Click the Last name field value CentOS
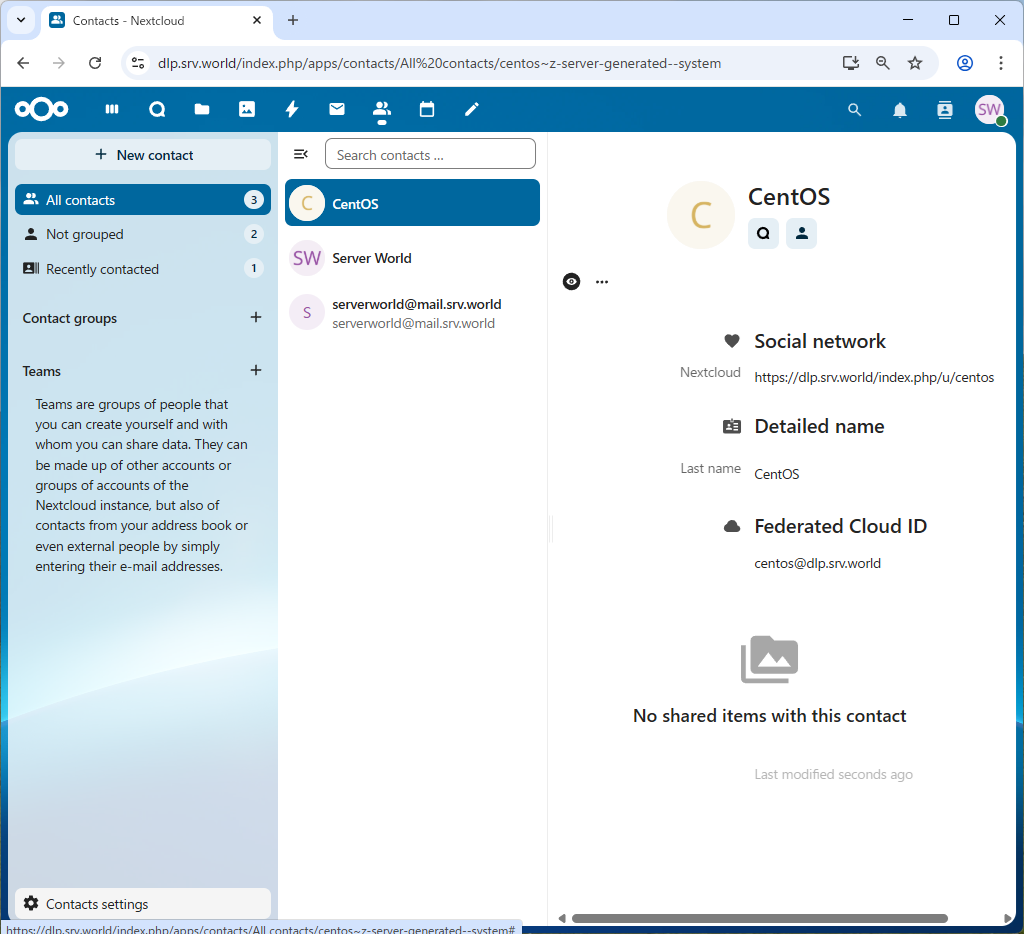The height and width of the screenshot is (934, 1024). point(776,474)
